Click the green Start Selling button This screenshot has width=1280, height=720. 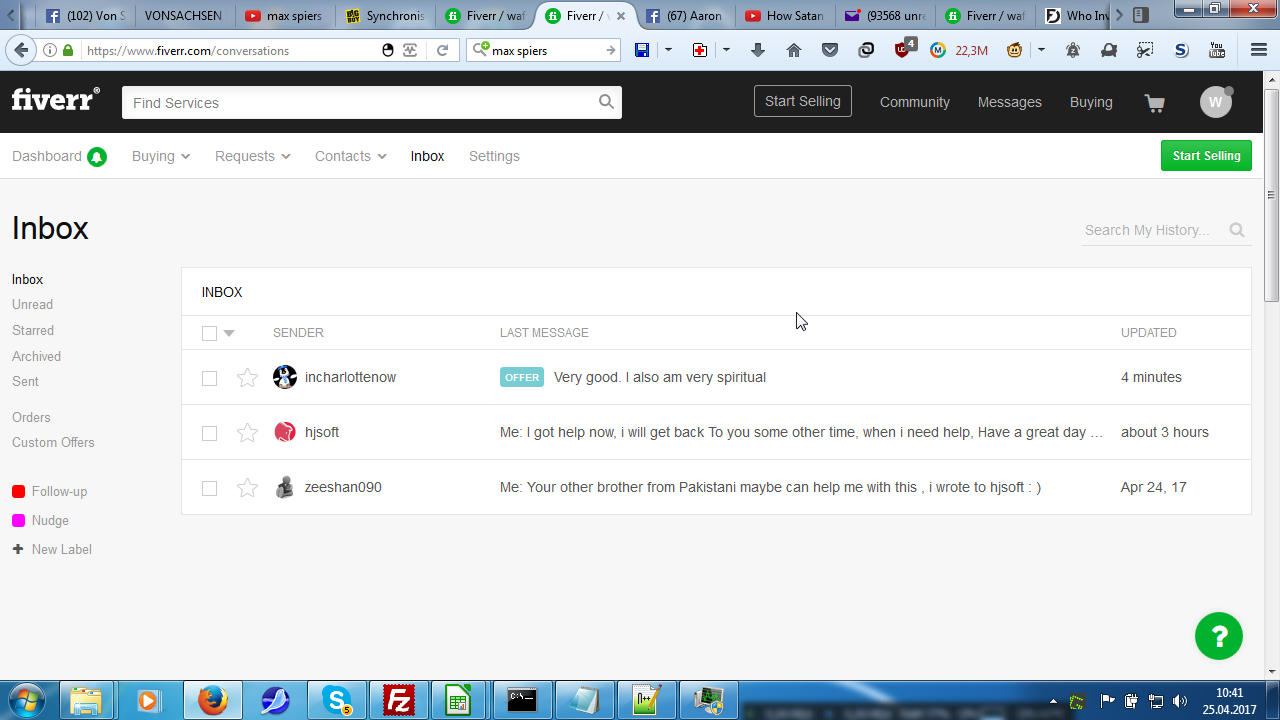[x=1206, y=156]
